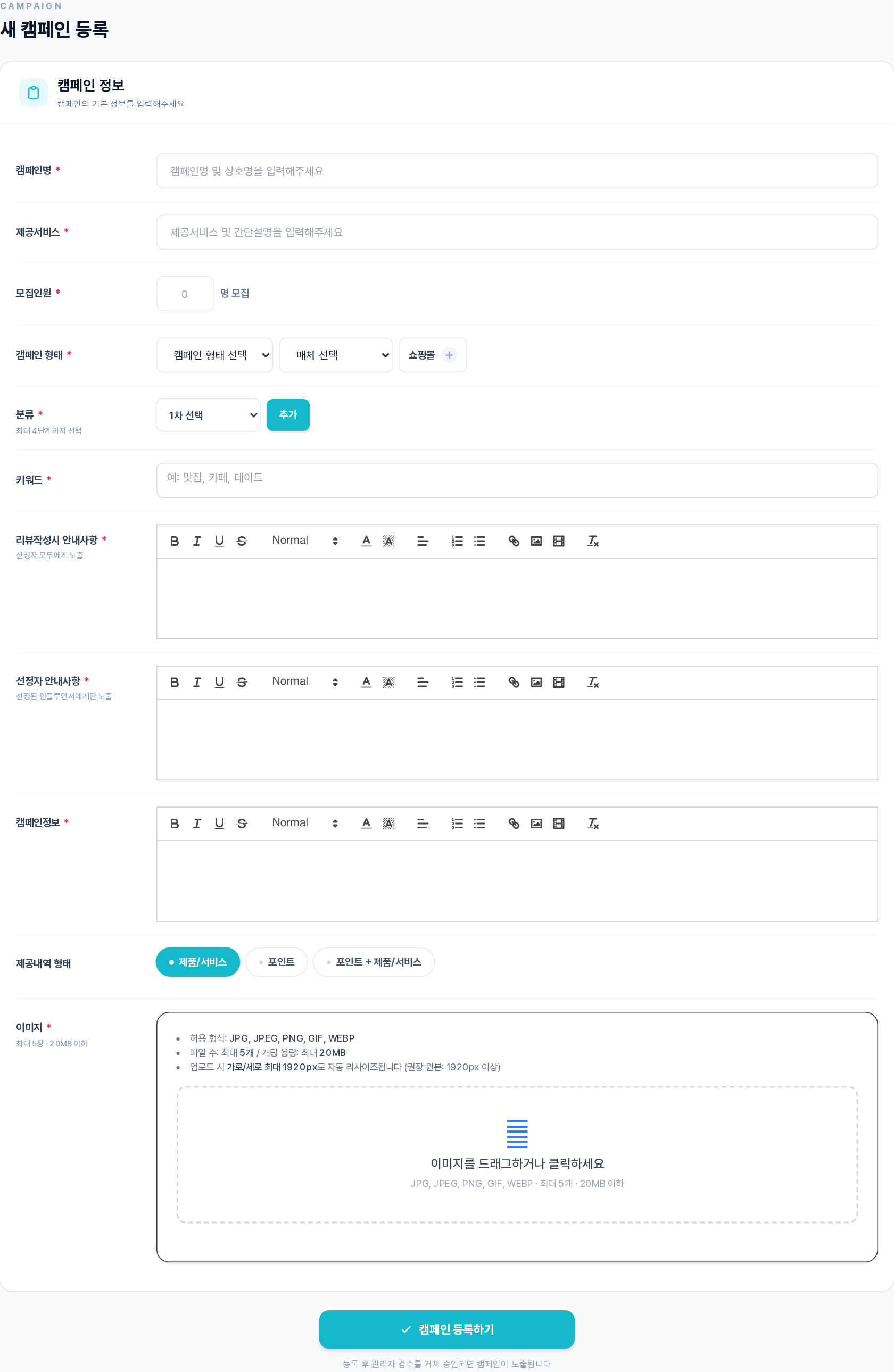The width and height of the screenshot is (894, 1372).
Task: Toggle underline in 선정자 안내사항 editor
Action: [x=219, y=682]
